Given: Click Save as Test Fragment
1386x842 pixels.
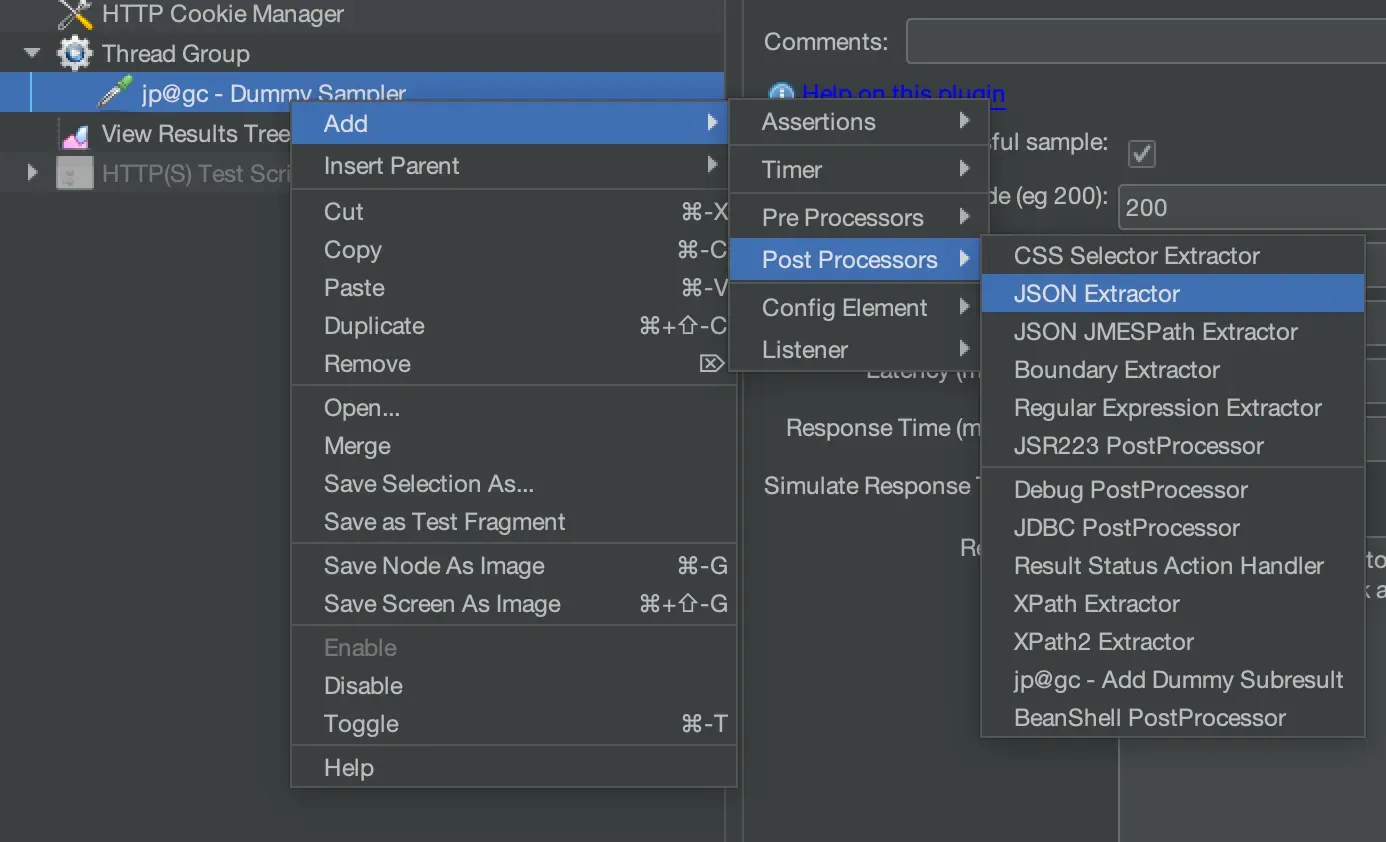Looking at the screenshot, I should pos(445,521).
